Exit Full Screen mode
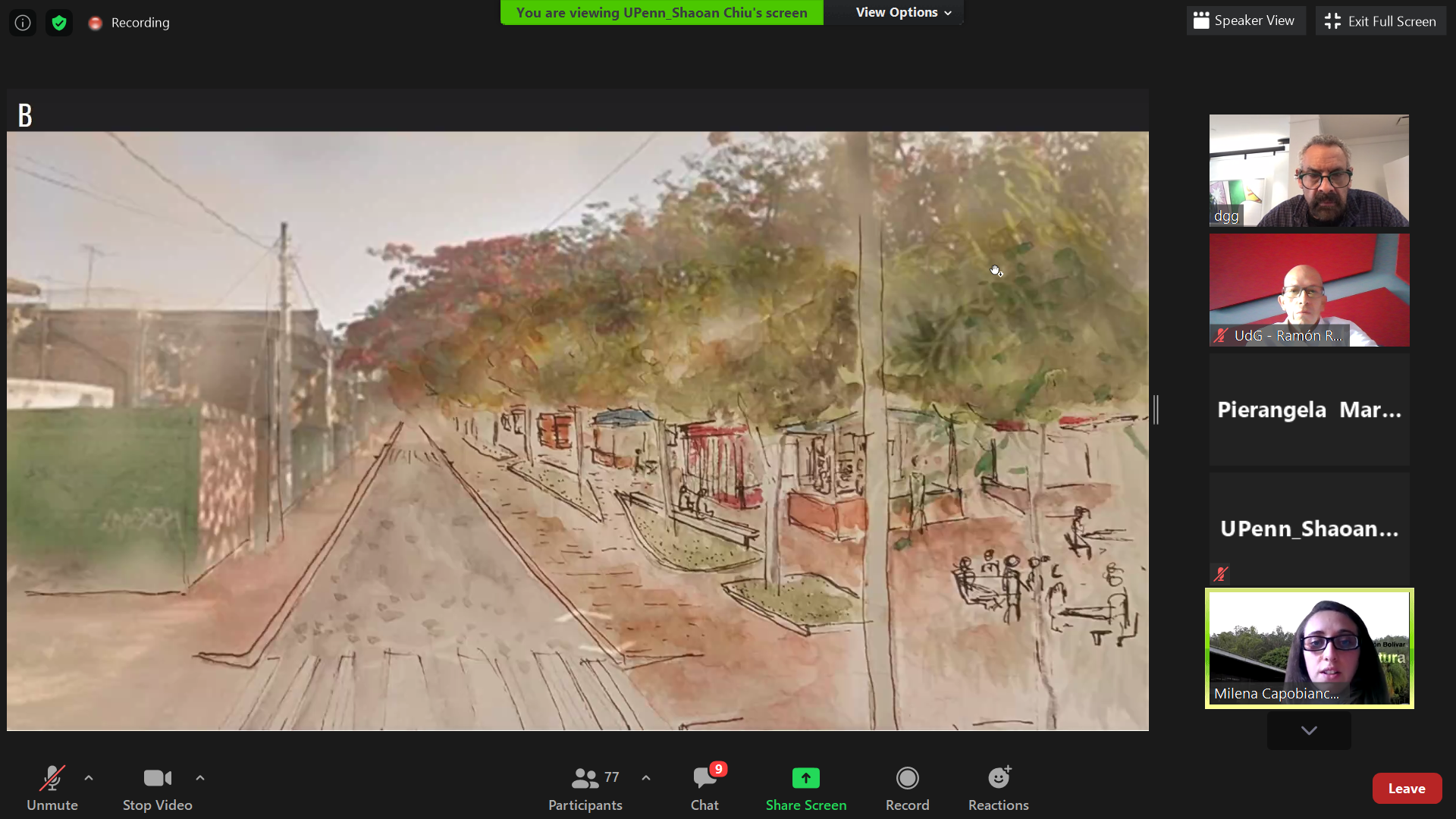 [x=1380, y=21]
